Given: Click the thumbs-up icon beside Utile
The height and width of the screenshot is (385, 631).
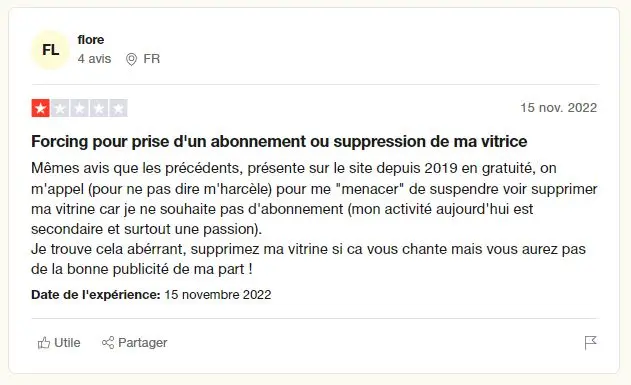Looking at the screenshot, I should coord(43,343).
